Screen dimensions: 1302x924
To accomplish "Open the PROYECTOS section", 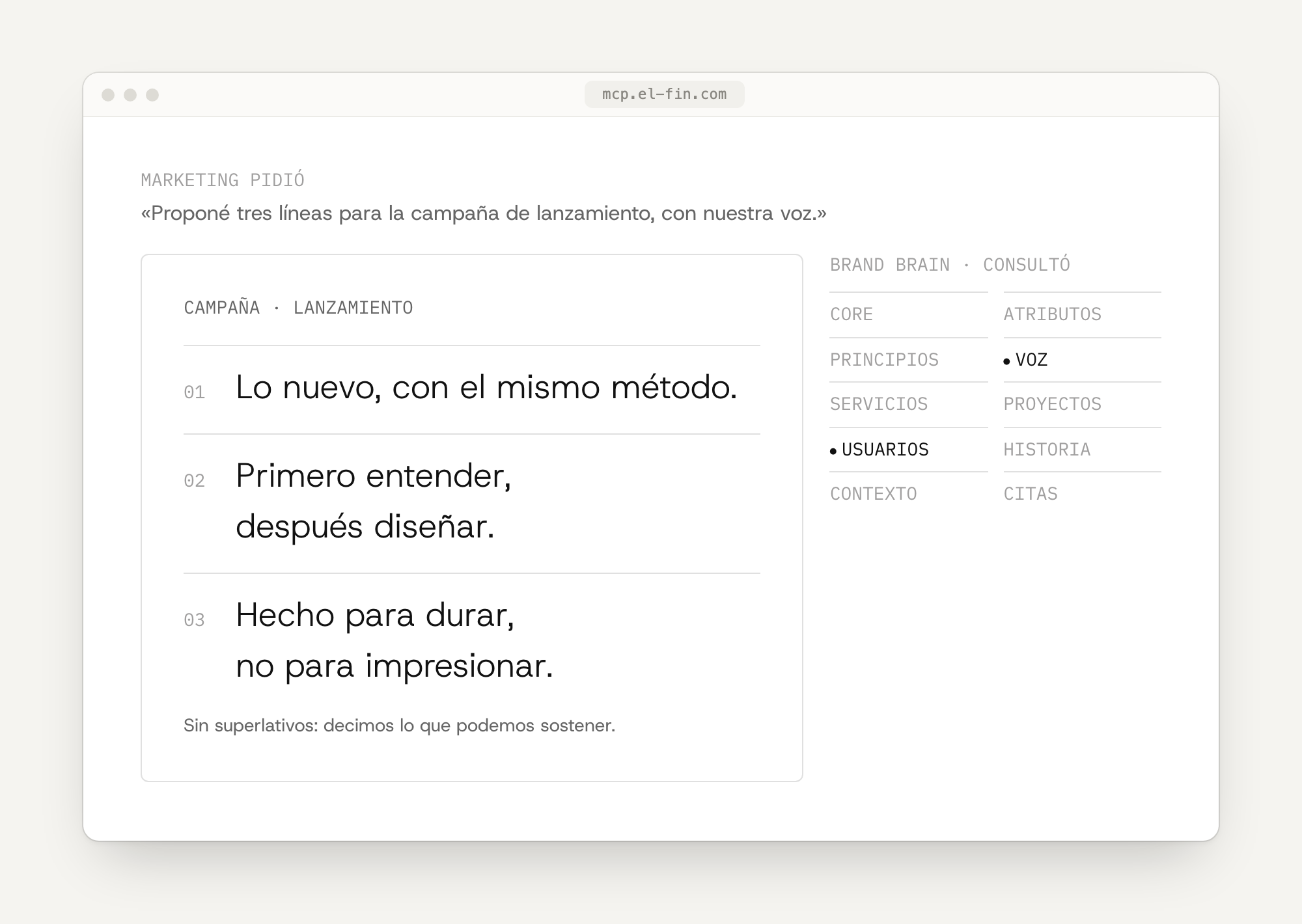I will pyautogui.click(x=1052, y=404).
